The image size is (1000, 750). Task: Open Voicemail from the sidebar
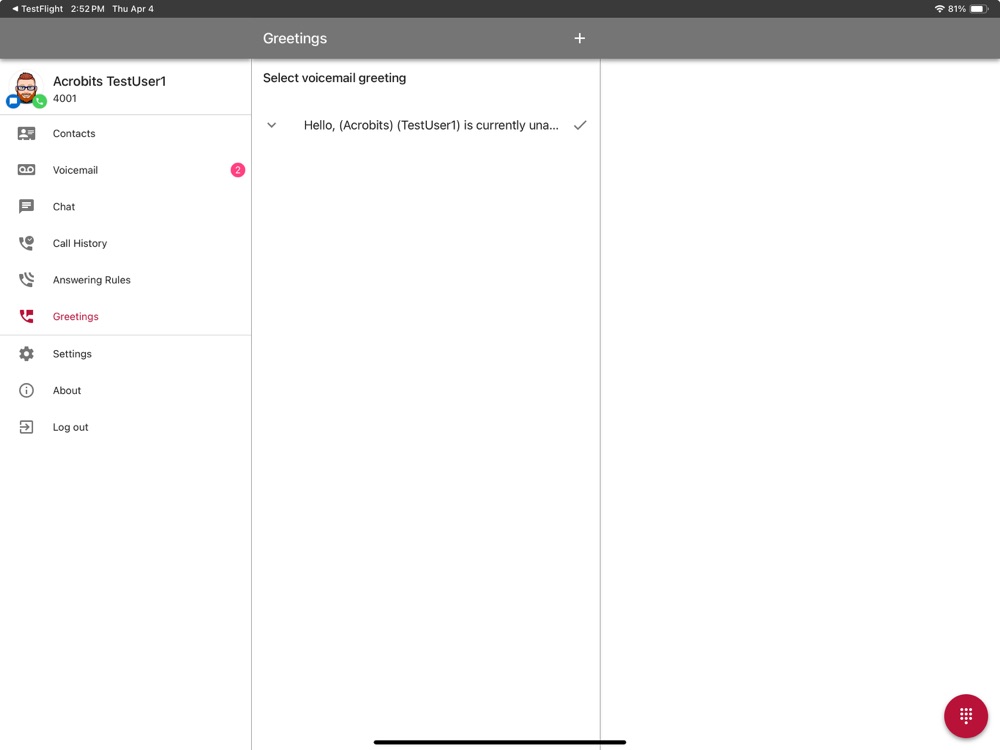[x=126, y=170]
